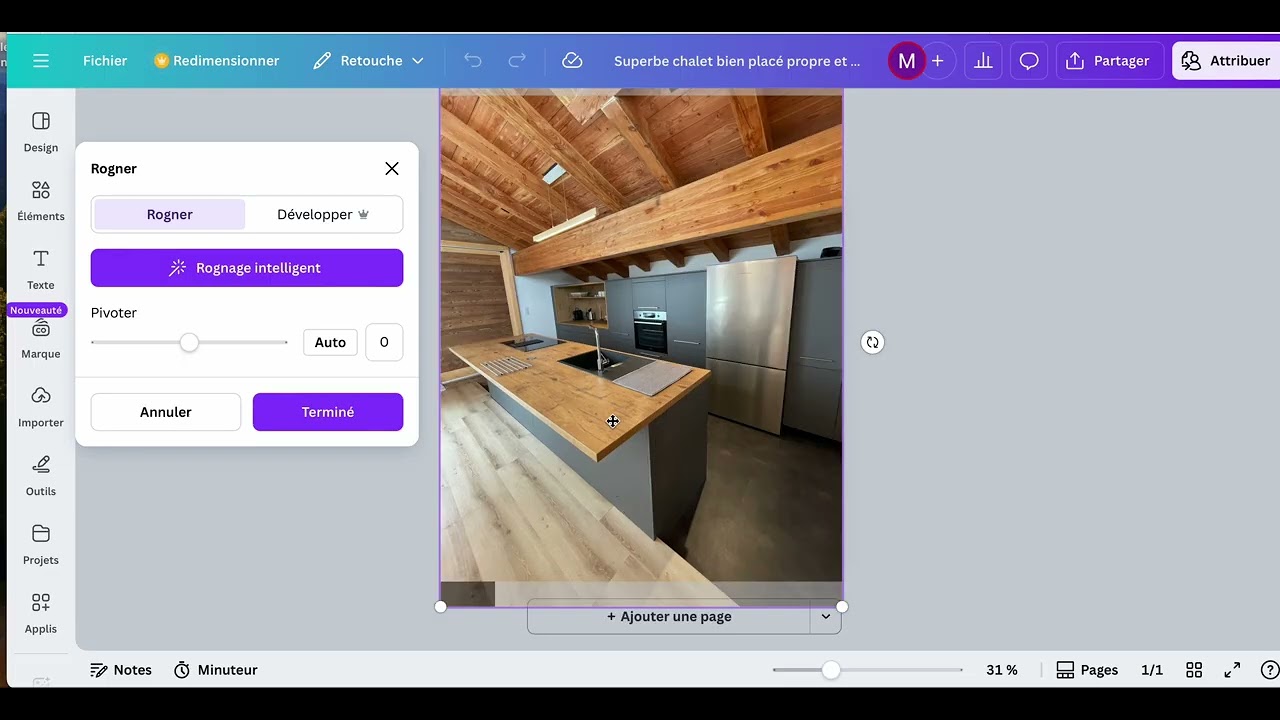Expand the Retouche dropdown

pyautogui.click(x=368, y=61)
